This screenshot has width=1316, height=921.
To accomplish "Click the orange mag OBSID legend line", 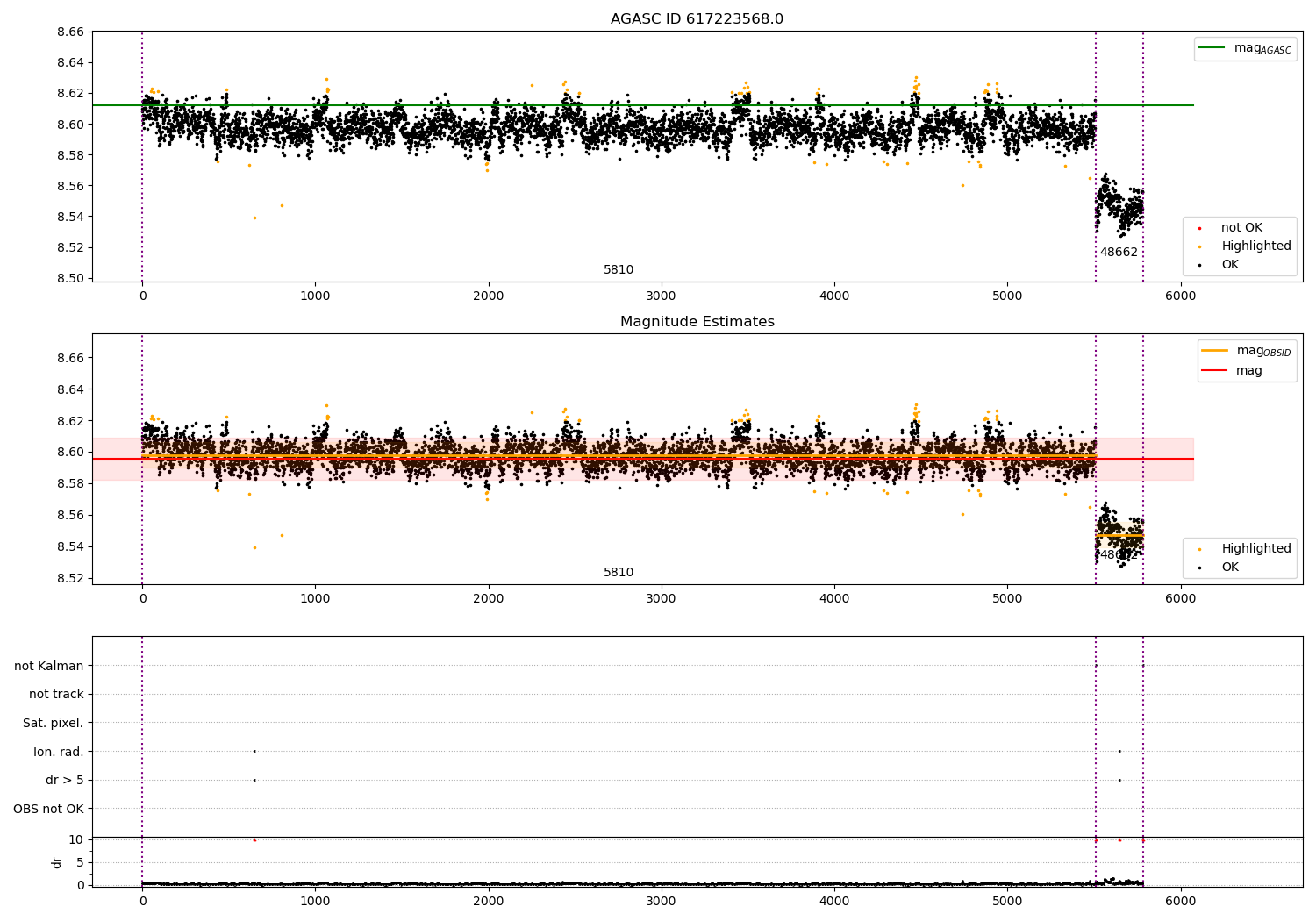I will (1215, 351).
